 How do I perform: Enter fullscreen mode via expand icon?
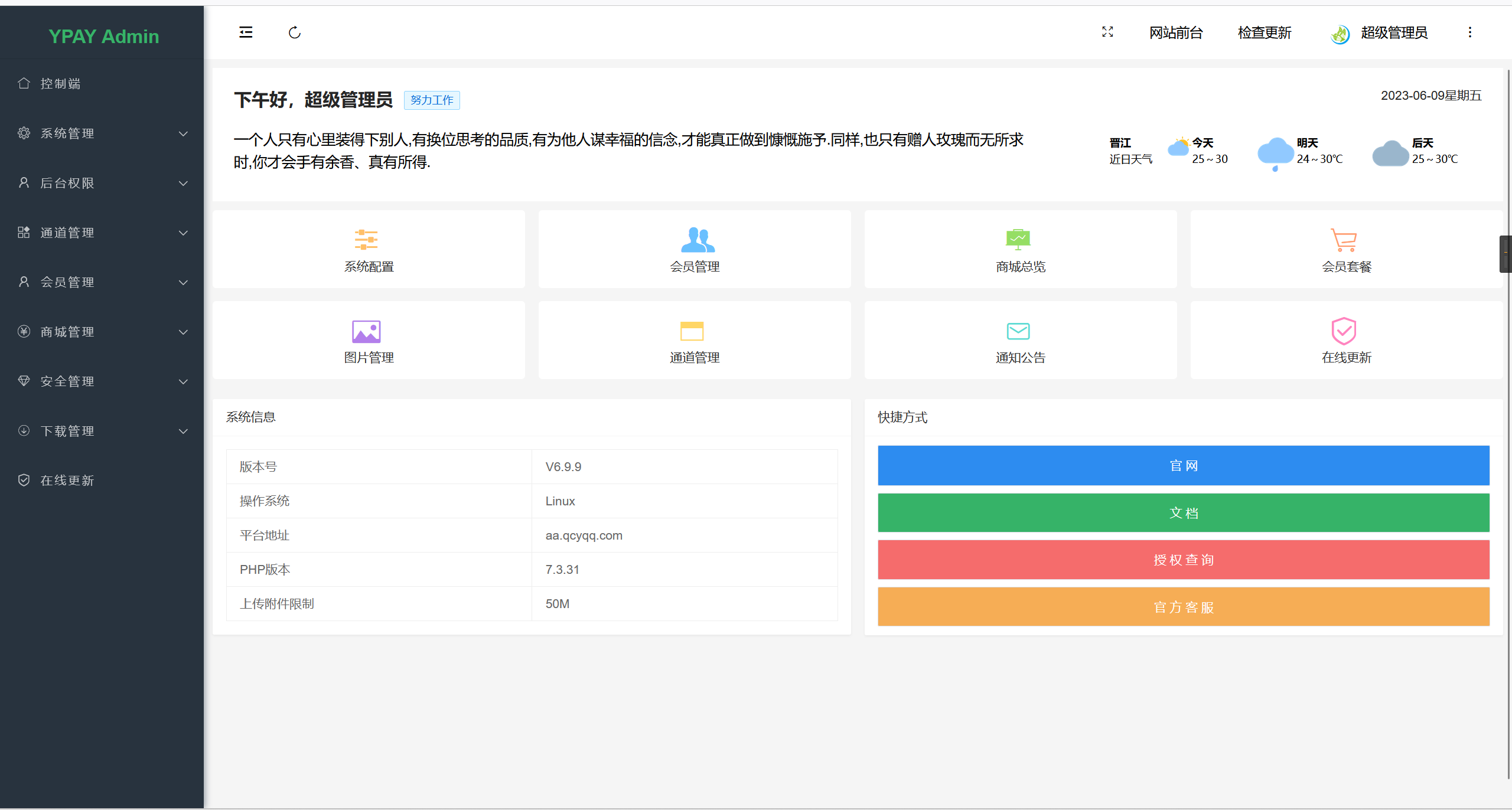pos(1107,32)
